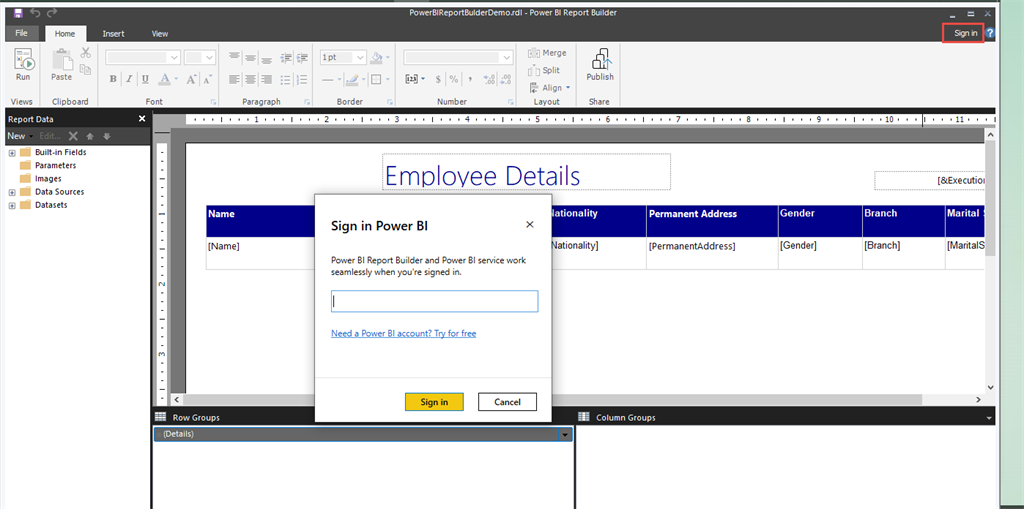Decrease decimal places
Screen dimensions: 1024x509
click(506, 79)
